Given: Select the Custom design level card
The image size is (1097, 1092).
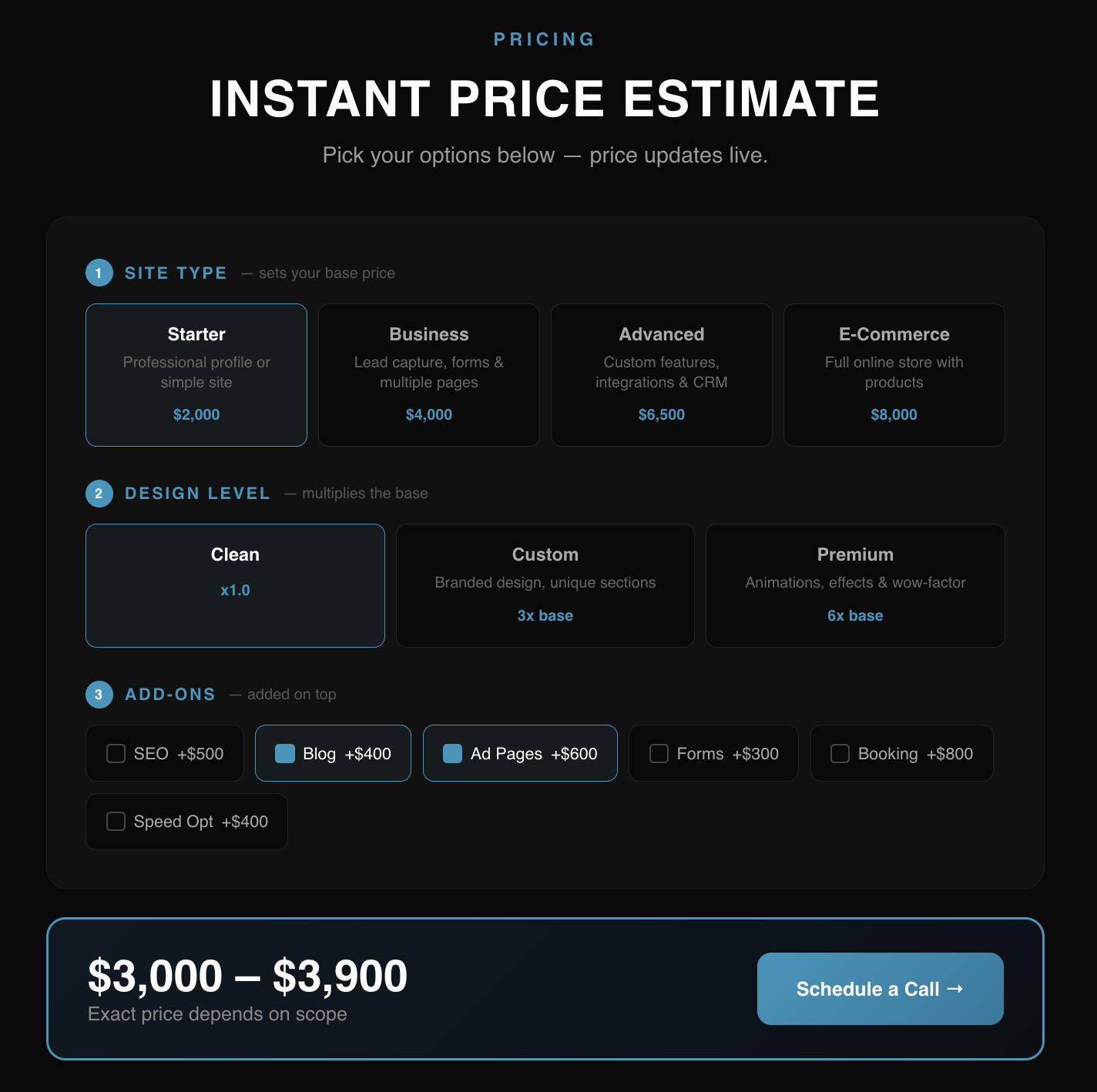Looking at the screenshot, I should (545, 585).
